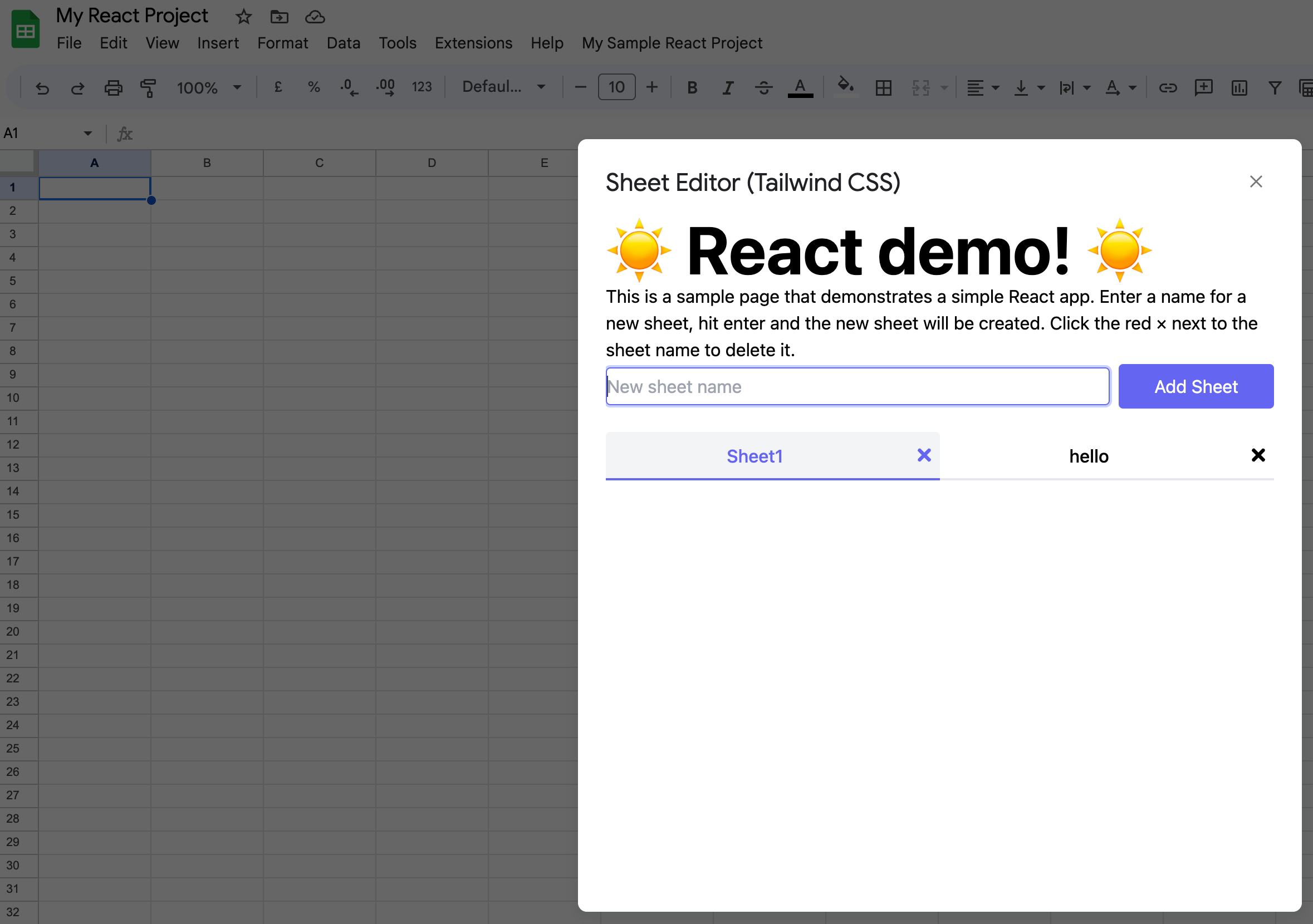Click the Create a filter icon

(x=1275, y=87)
